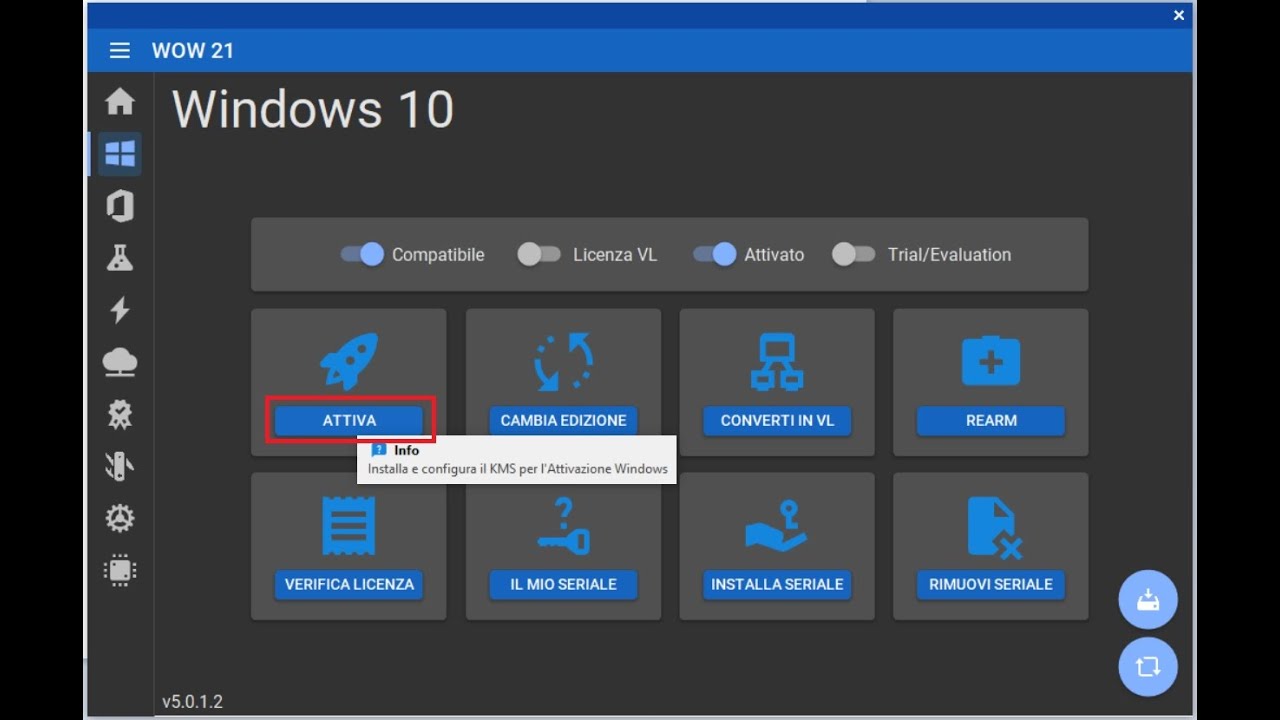This screenshot has height=720, width=1280.
Task: Click the round repeat arrows floating button
Action: 1148,666
